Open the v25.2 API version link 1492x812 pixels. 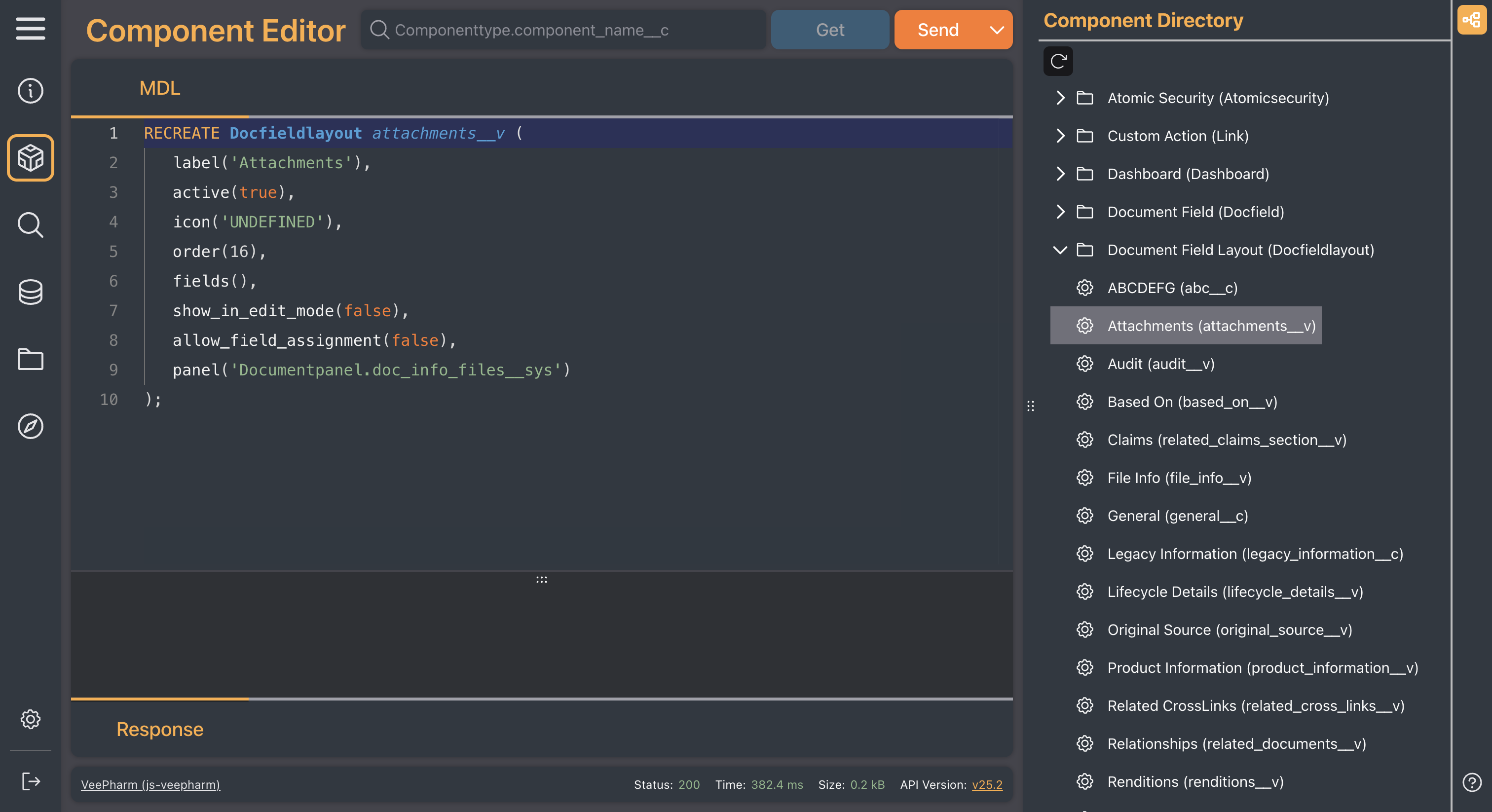tap(987, 785)
